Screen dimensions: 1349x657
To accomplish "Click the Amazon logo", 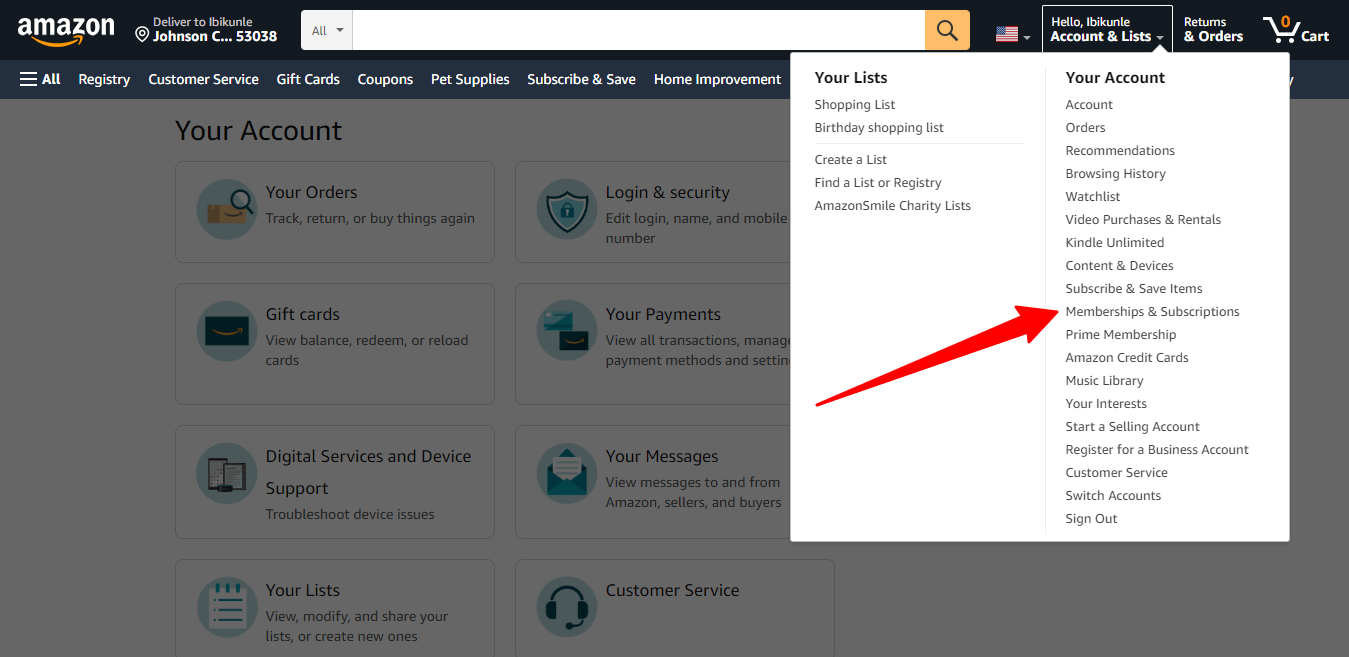I will (66, 31).
